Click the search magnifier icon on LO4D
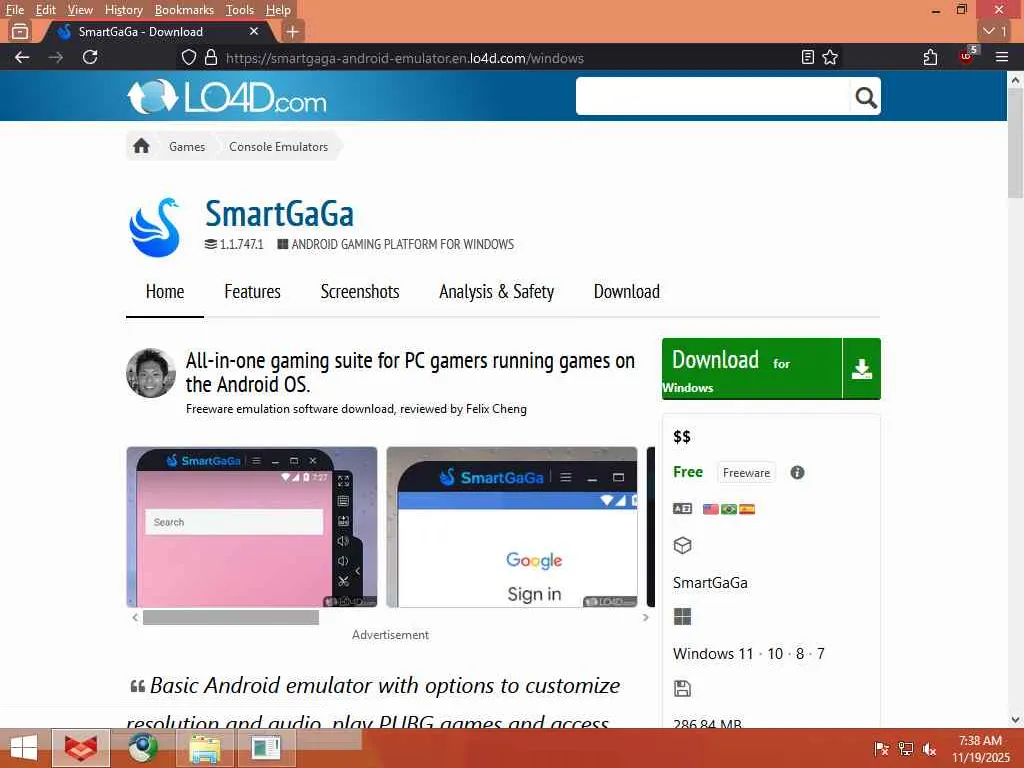The image size is (1024, 768). pos(865,97)
